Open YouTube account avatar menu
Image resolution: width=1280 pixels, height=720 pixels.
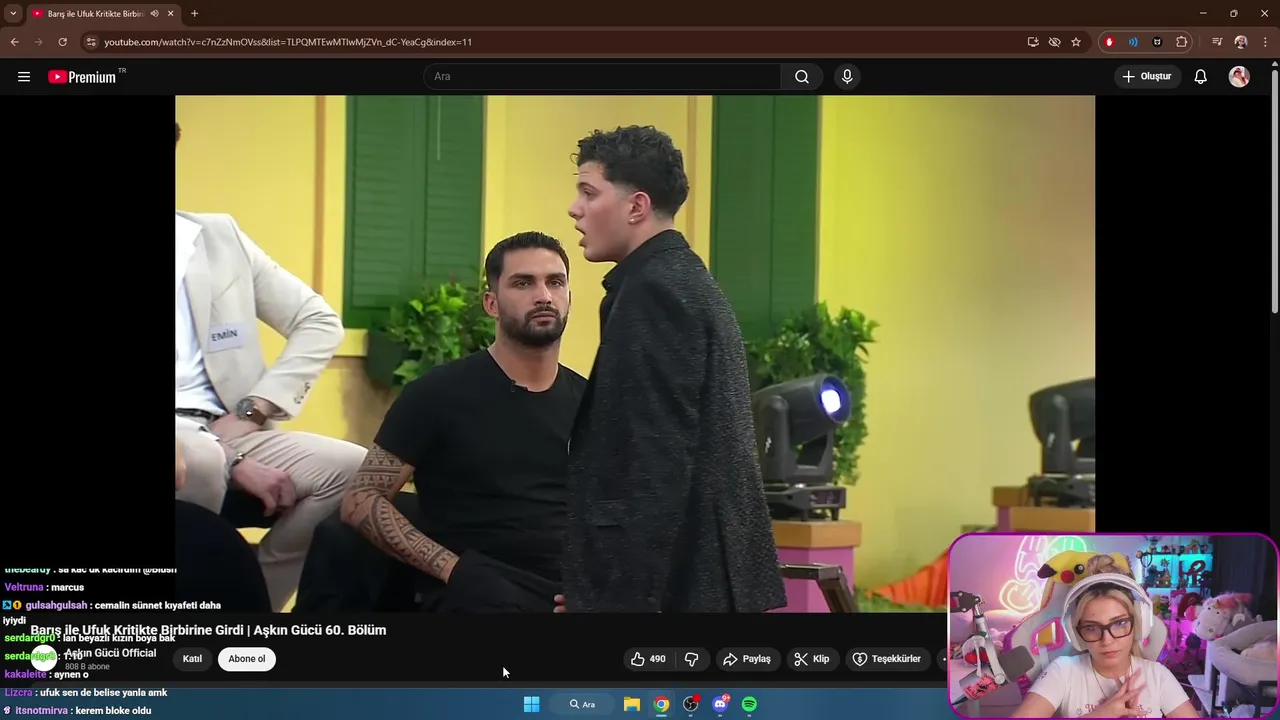point(1239,77)
